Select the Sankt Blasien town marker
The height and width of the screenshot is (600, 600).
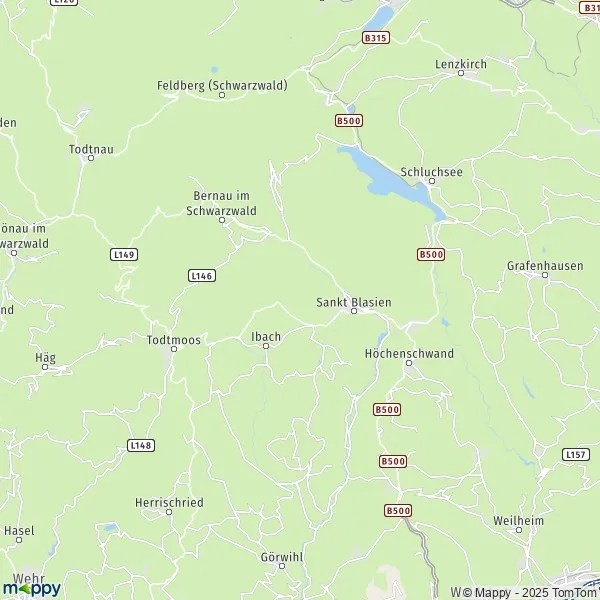click(x=354, y=311)
